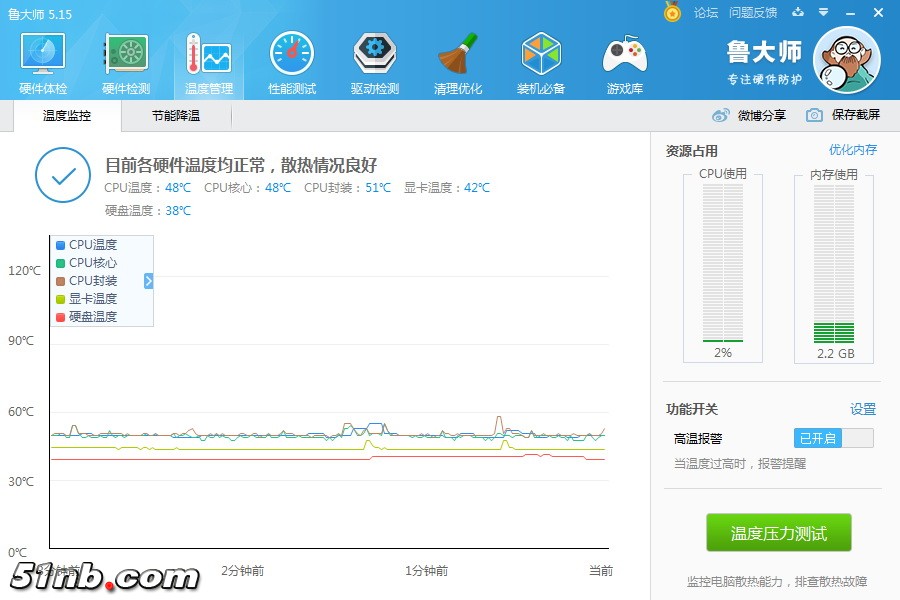Toggle the 高温报警 switch labeled 已开启
900x600 pixels.
(833, 438)
